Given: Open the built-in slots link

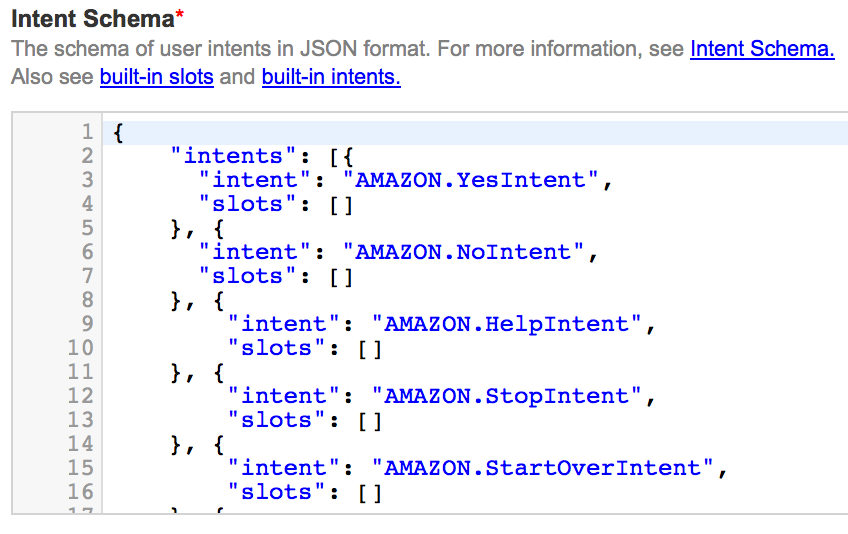Looking at the screenshot, I should [156, 77].
